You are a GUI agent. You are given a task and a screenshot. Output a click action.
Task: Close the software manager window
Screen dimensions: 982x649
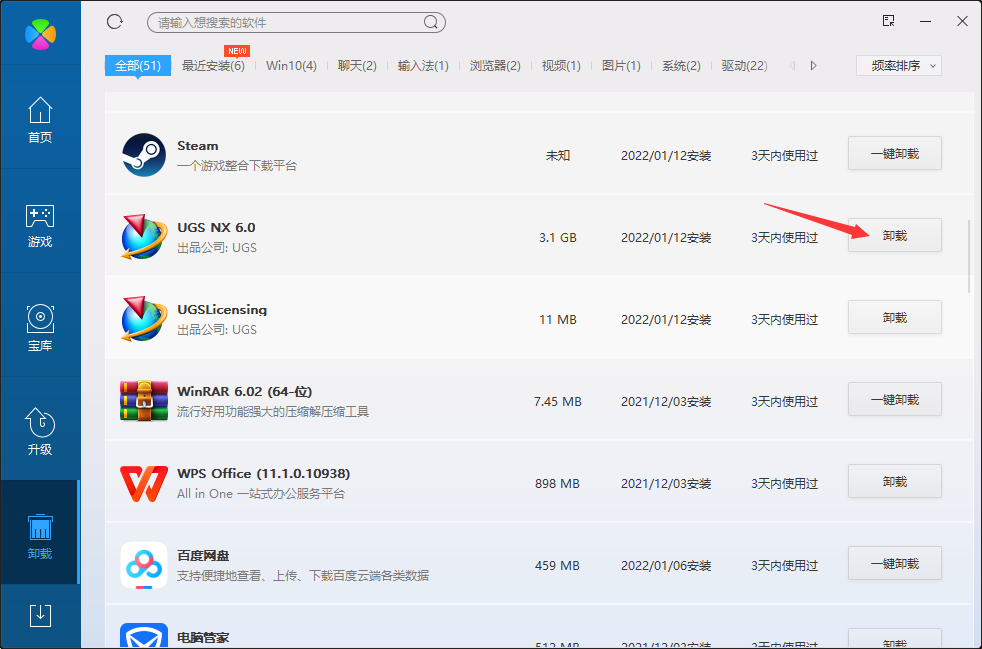coord(963,21)
